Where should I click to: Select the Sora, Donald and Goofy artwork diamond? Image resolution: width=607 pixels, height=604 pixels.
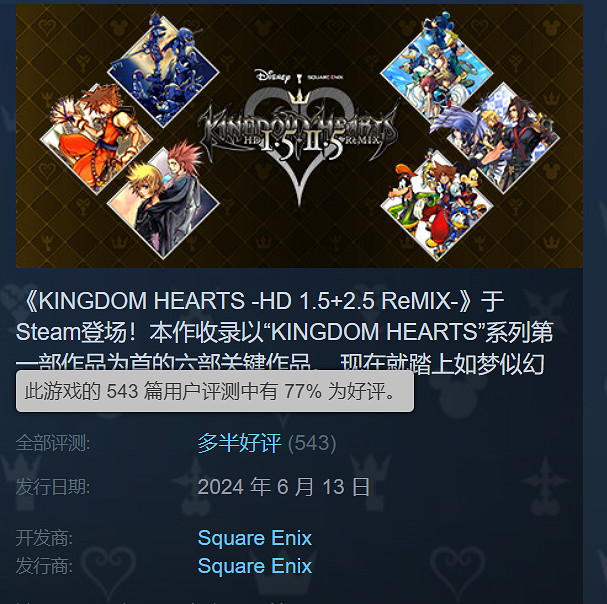coord(437,205)
